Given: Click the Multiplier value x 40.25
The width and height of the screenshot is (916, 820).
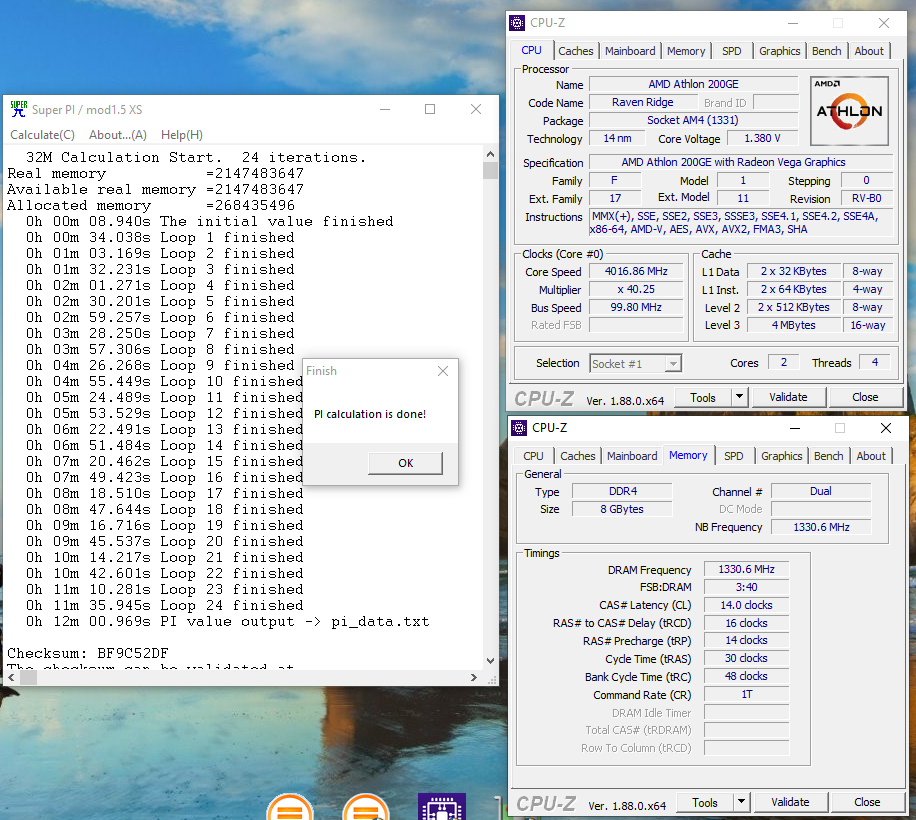Looking at the screenshot, I should pyautogui.click(x=636, y=290).
